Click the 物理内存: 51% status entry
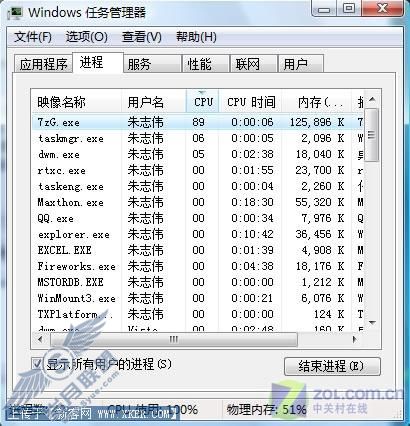 click(x=266, y=409)
